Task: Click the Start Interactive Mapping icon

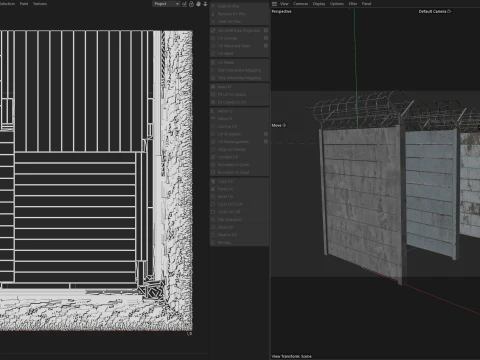Action: (x=213, y=70)
